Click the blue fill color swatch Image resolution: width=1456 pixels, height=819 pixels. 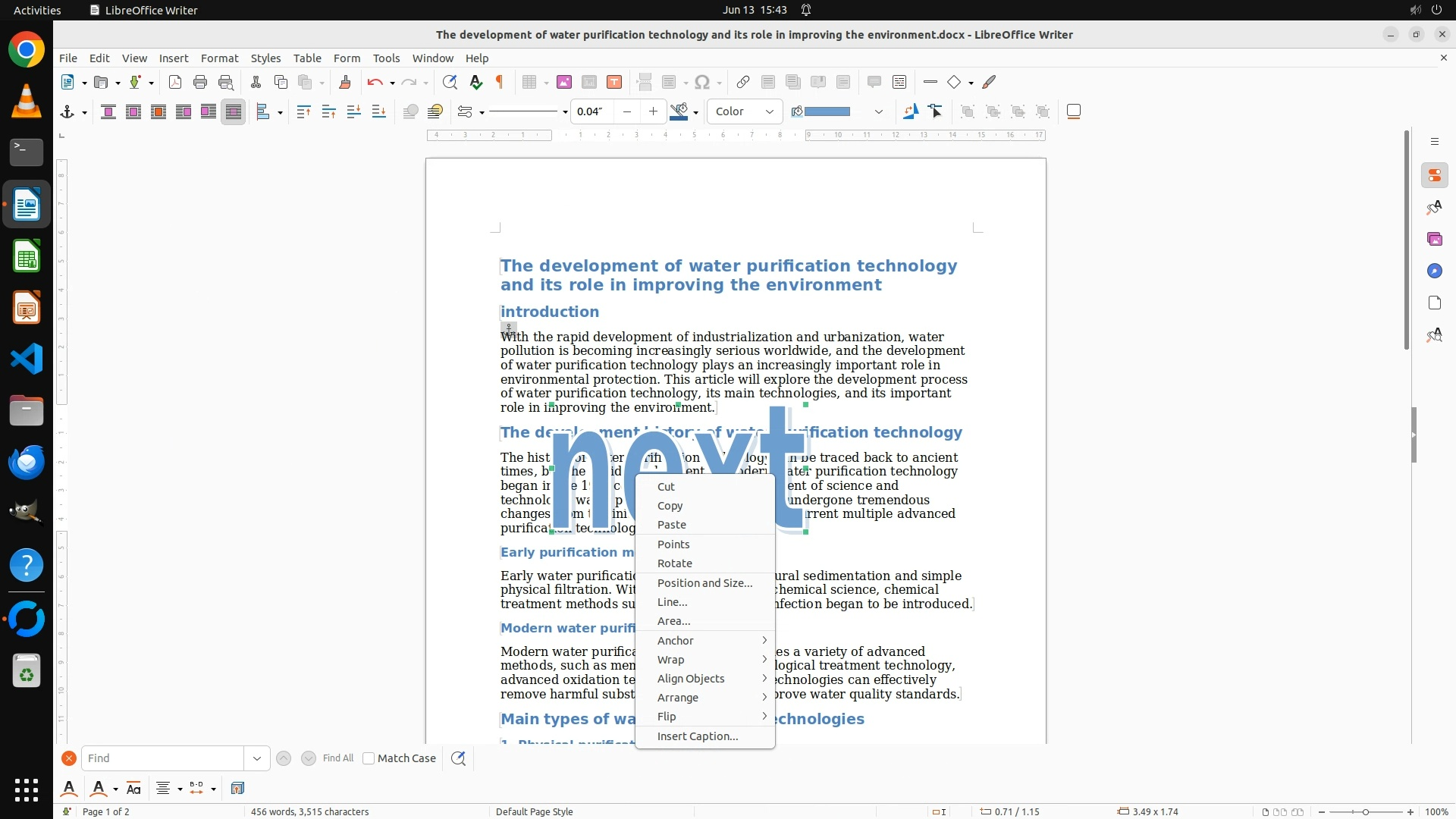tap(827, 111)
